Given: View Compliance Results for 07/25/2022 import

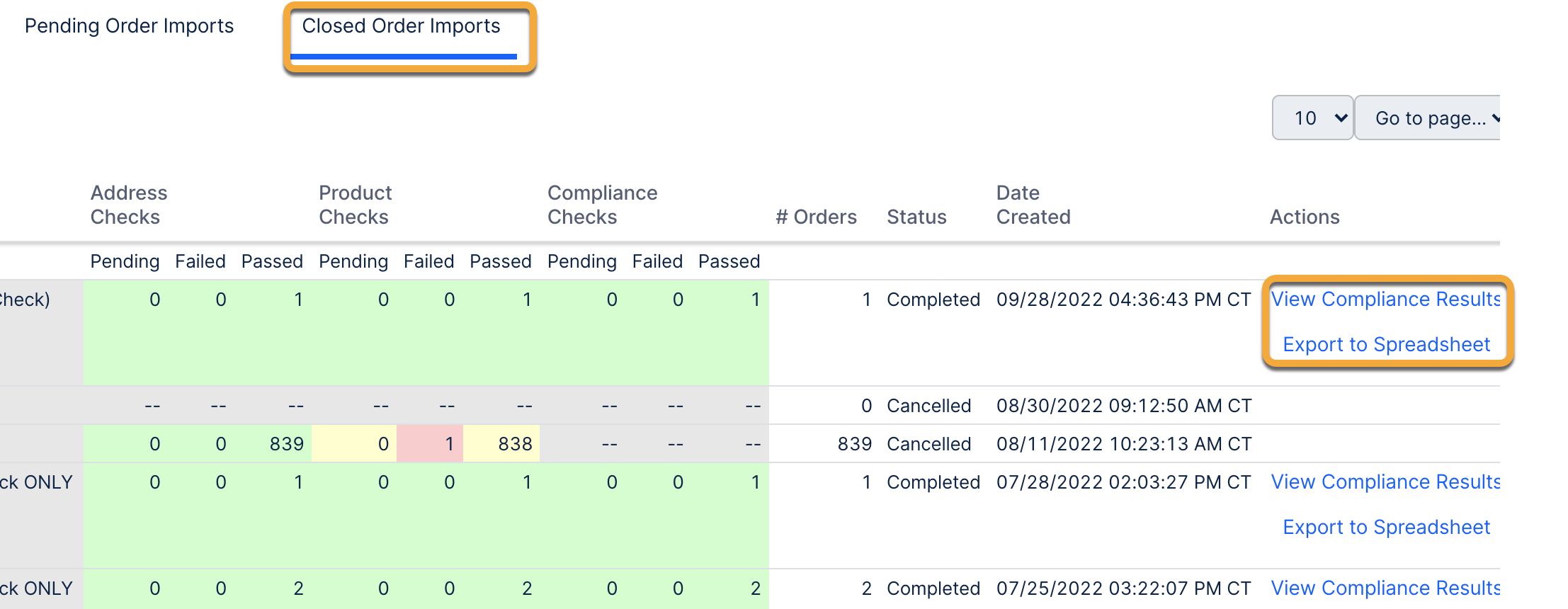Looking at the screenshot, I should pyautogui.click(x=1385, y=588).
